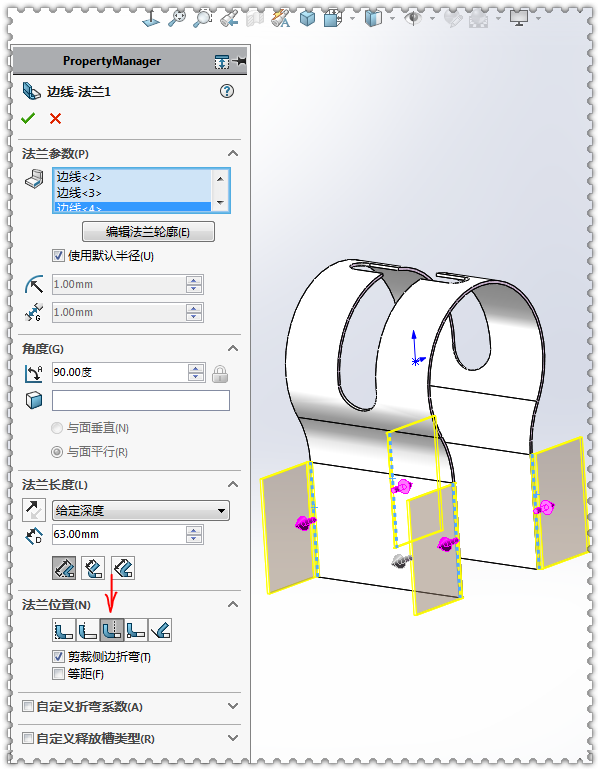Select Material Outside flange position
The height and width of the screenshot is (771, 600).
tap(88, 630)
